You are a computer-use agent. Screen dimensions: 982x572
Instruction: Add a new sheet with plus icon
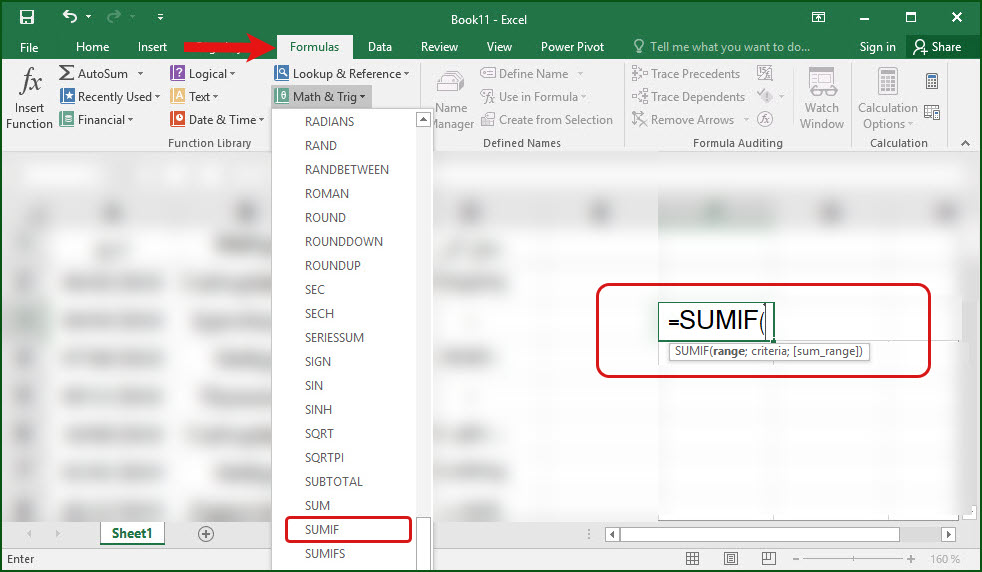coord(205,534)
